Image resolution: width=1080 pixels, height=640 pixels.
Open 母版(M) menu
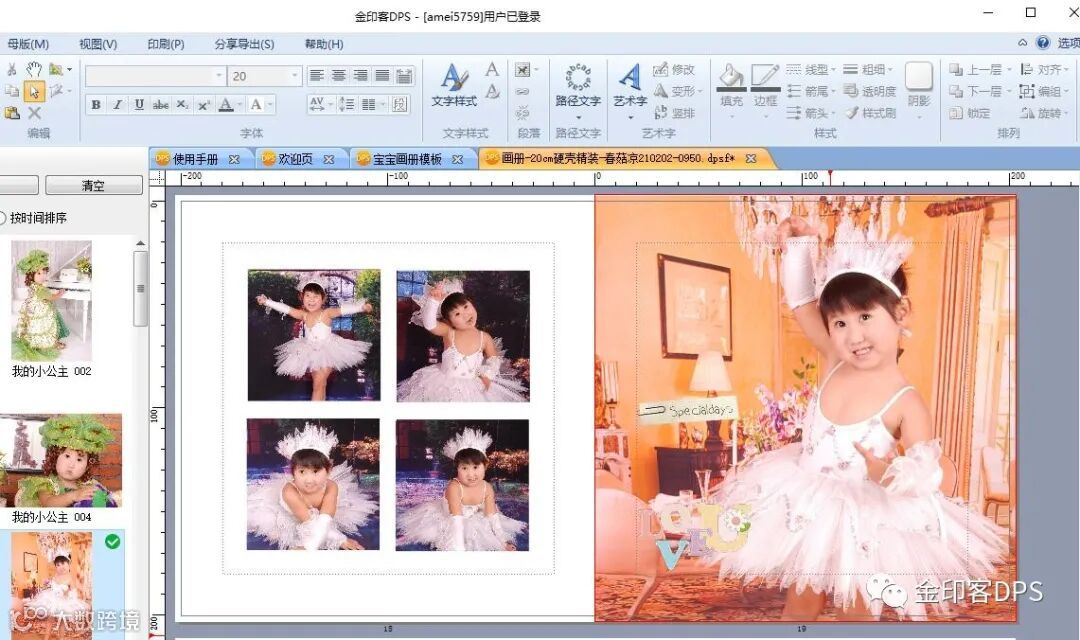tap(28, 43)
